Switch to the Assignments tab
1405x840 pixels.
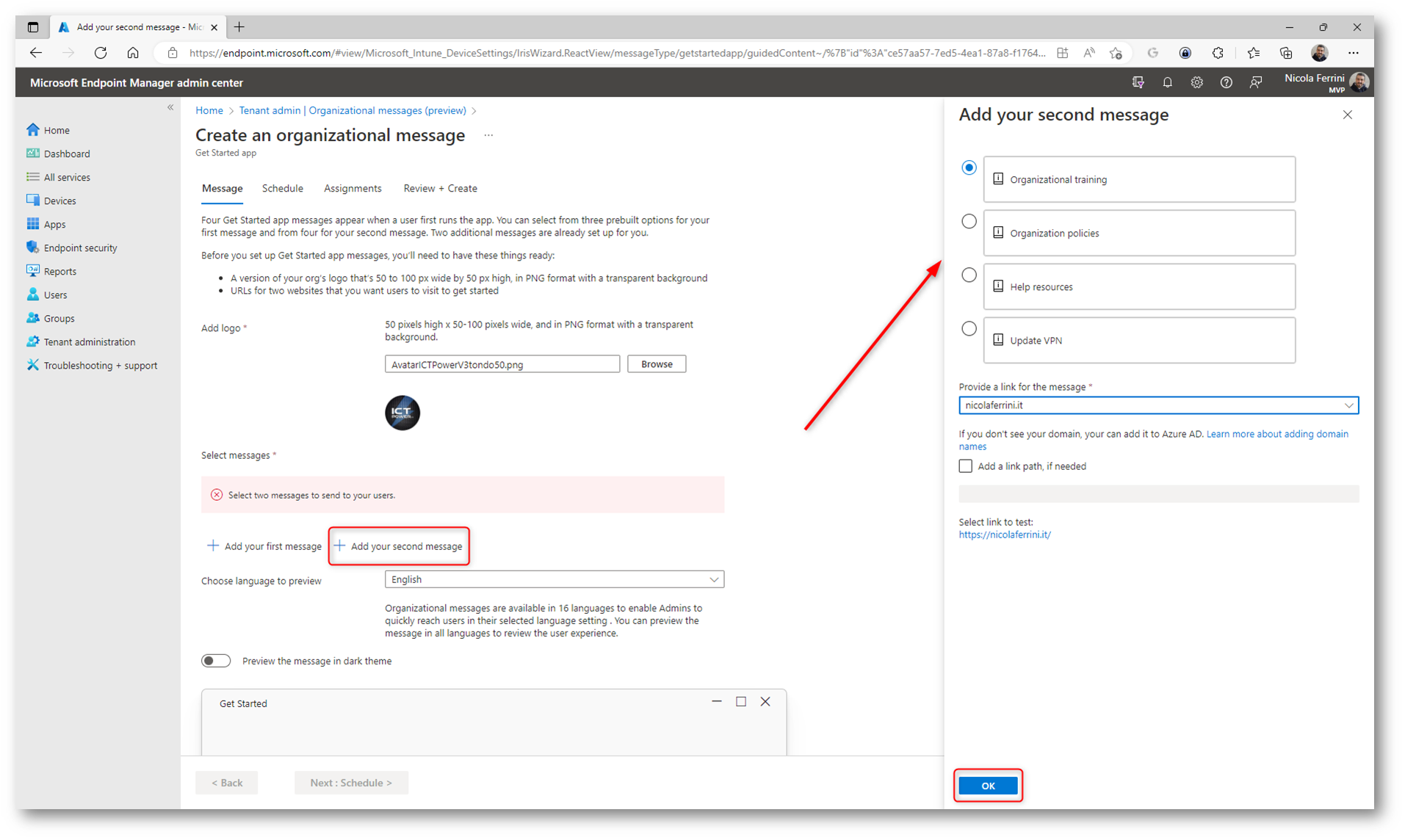pyautogui.click(x=353, y=189)
